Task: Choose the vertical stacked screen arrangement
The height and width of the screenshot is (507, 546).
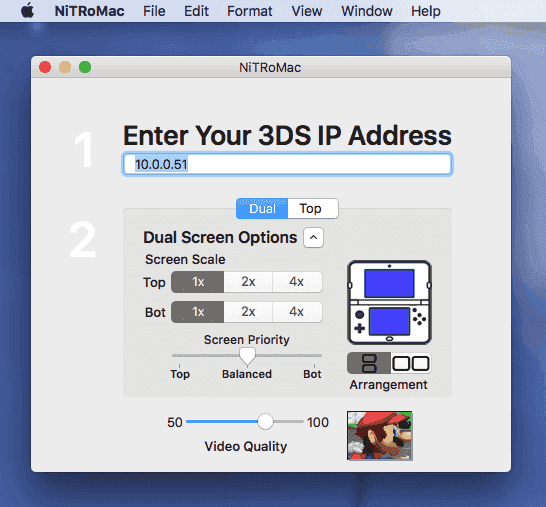Action: pos(369,363)
